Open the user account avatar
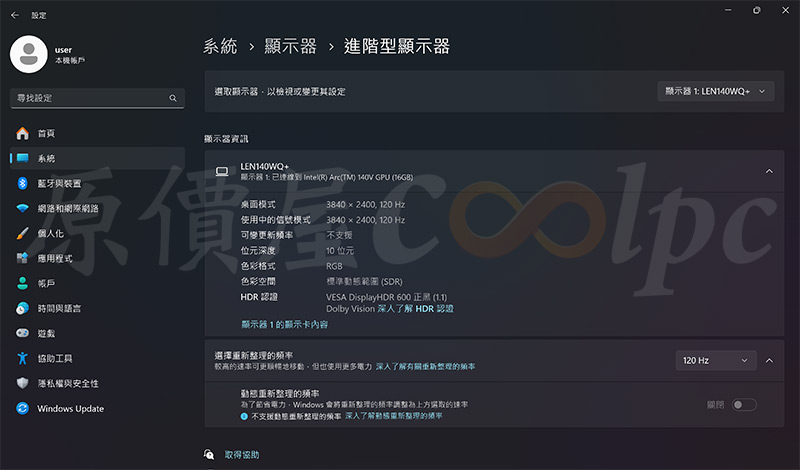 tap(29, 54)
